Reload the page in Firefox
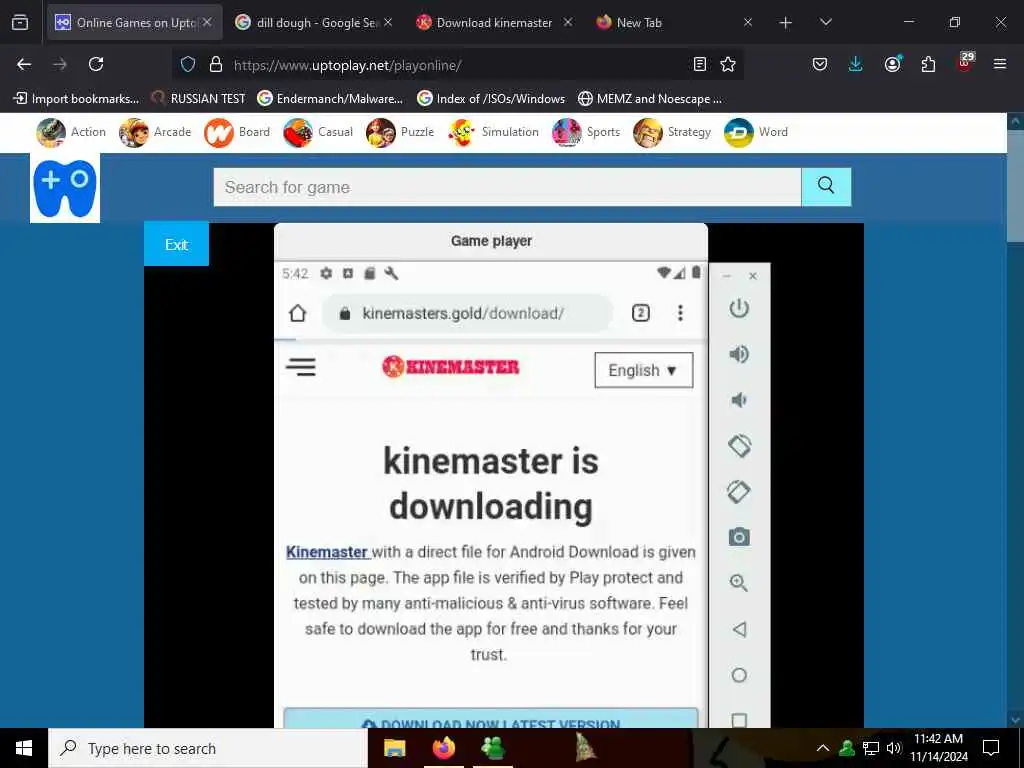The image size is (1024, 768). 96,64
